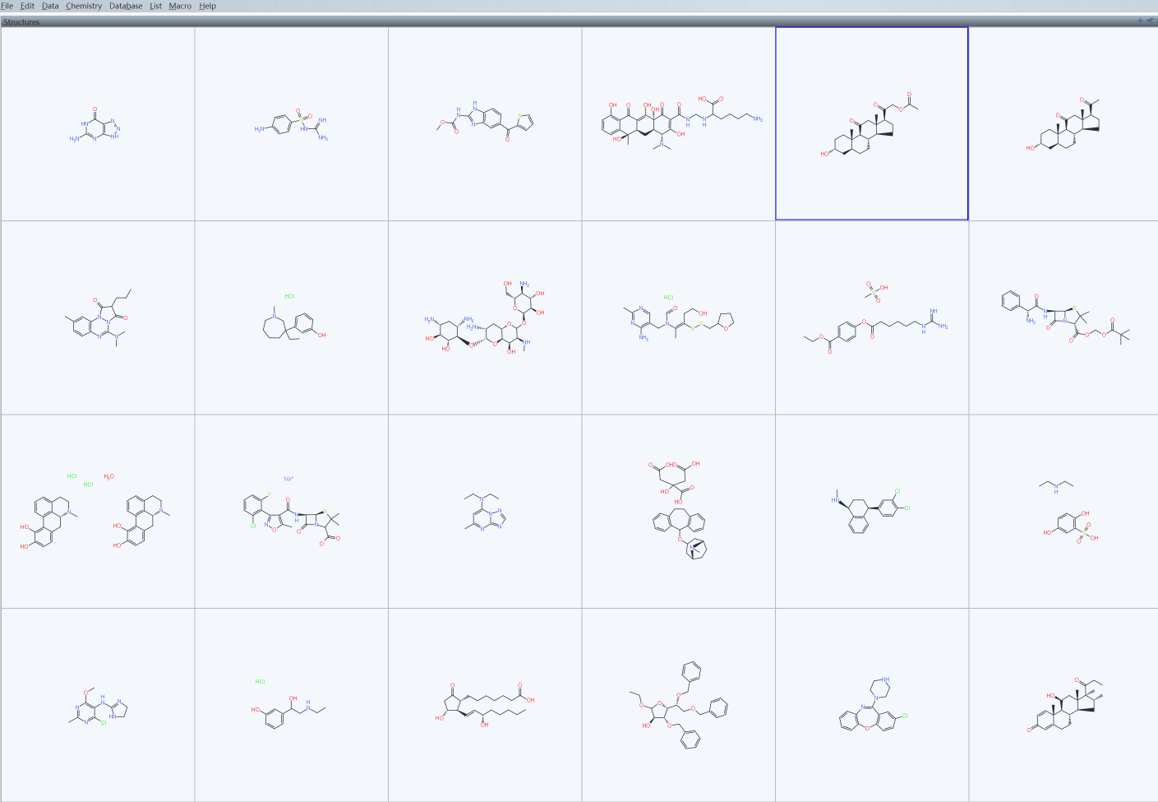This screenshot has height=802, width=1158.
Task: Click the plus icon in Structures header
Action: [x=1140, y=21]
